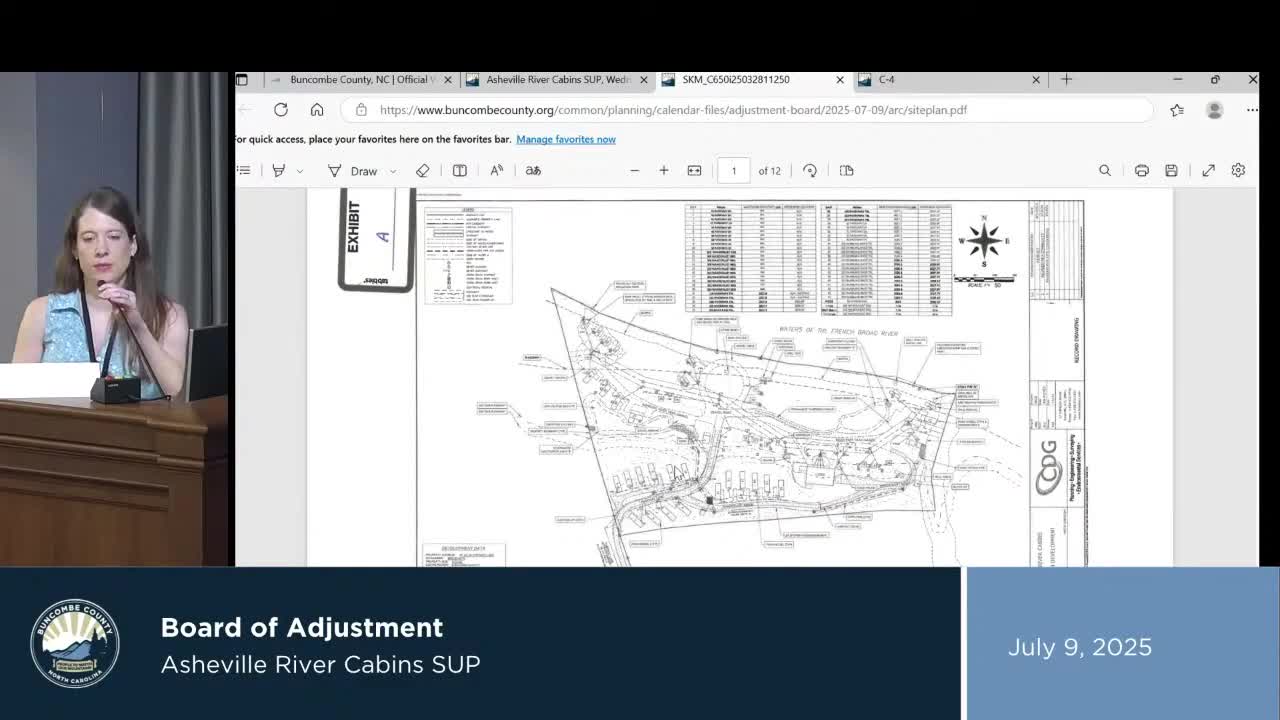Save the PDF with the disk icon
Screen dimensions: 1280x720
[1171, 171]
